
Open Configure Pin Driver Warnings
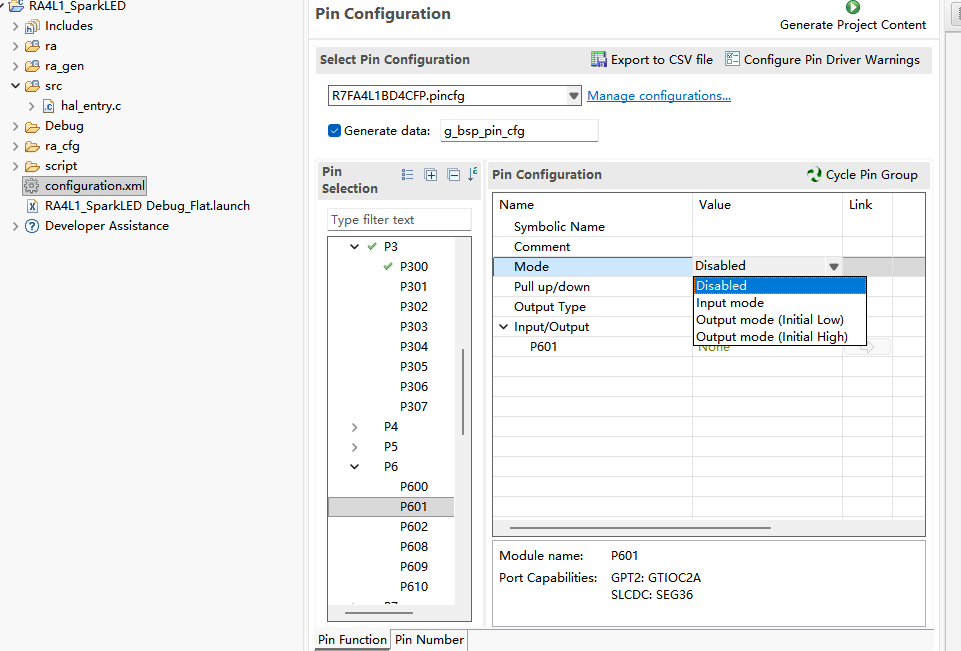(x=732, y=60)
